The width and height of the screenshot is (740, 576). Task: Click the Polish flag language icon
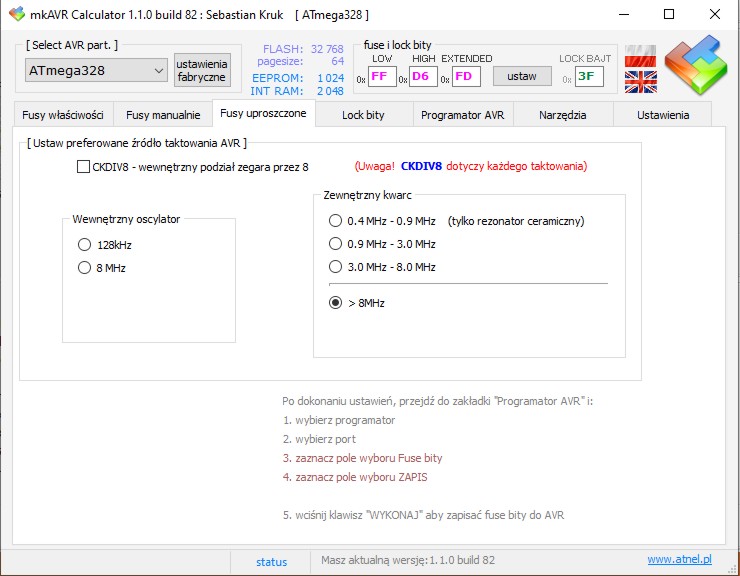[639, 58]
